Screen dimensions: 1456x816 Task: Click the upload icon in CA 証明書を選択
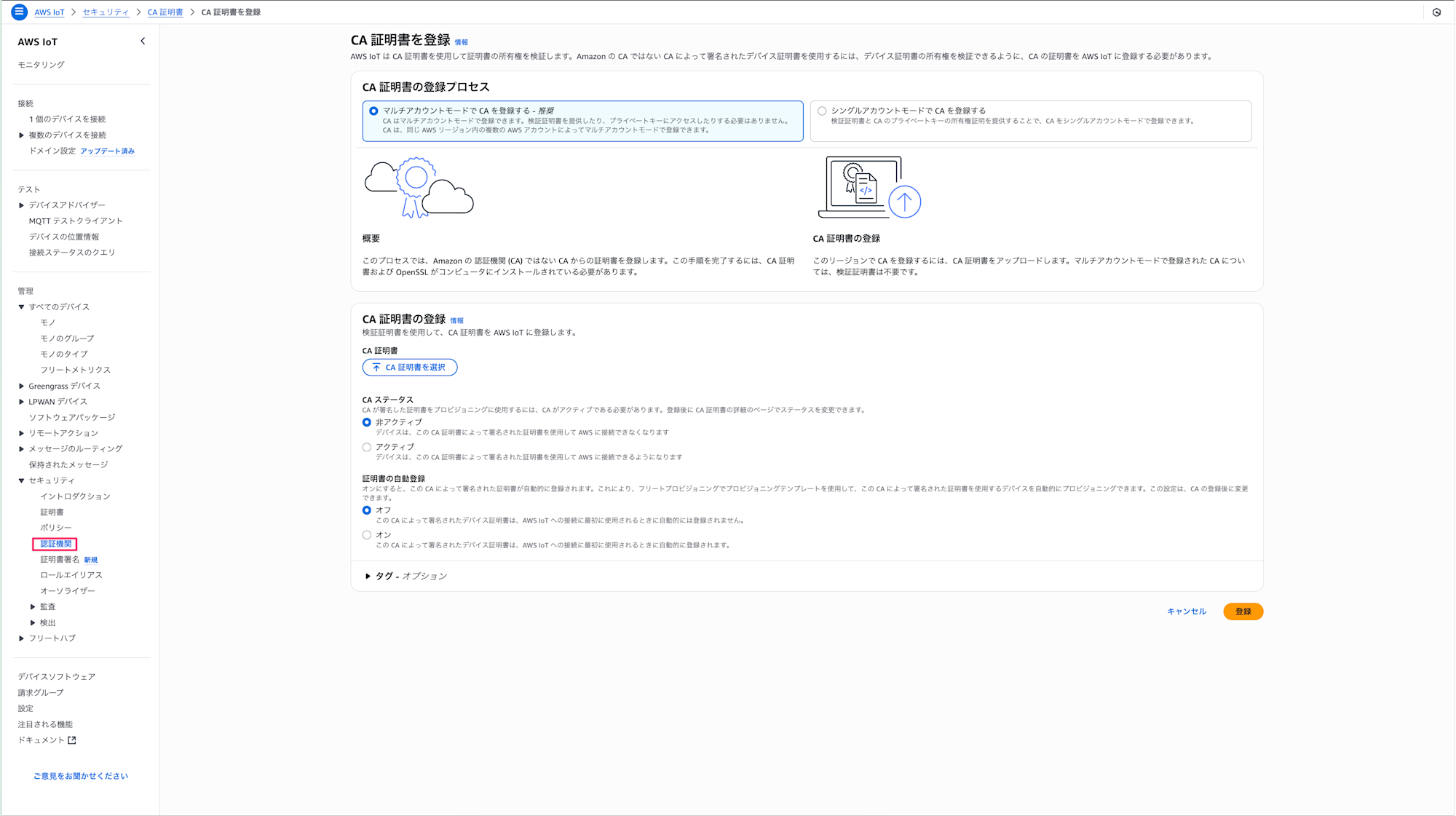[x=376, y=368]
